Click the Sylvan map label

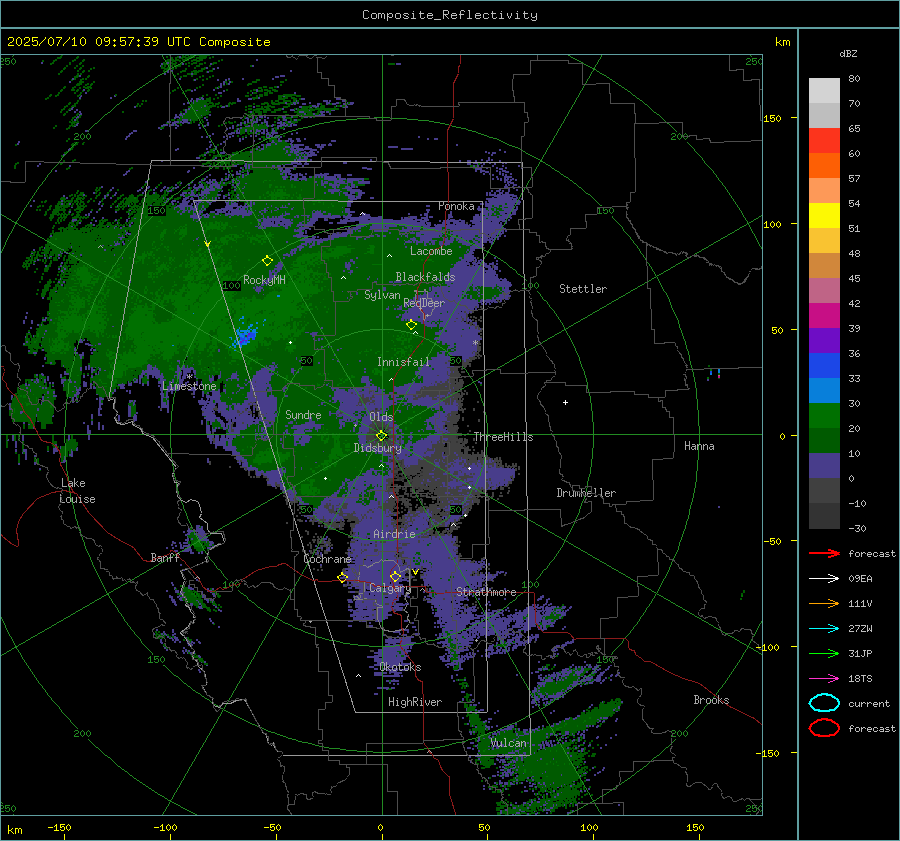(382, 295)
